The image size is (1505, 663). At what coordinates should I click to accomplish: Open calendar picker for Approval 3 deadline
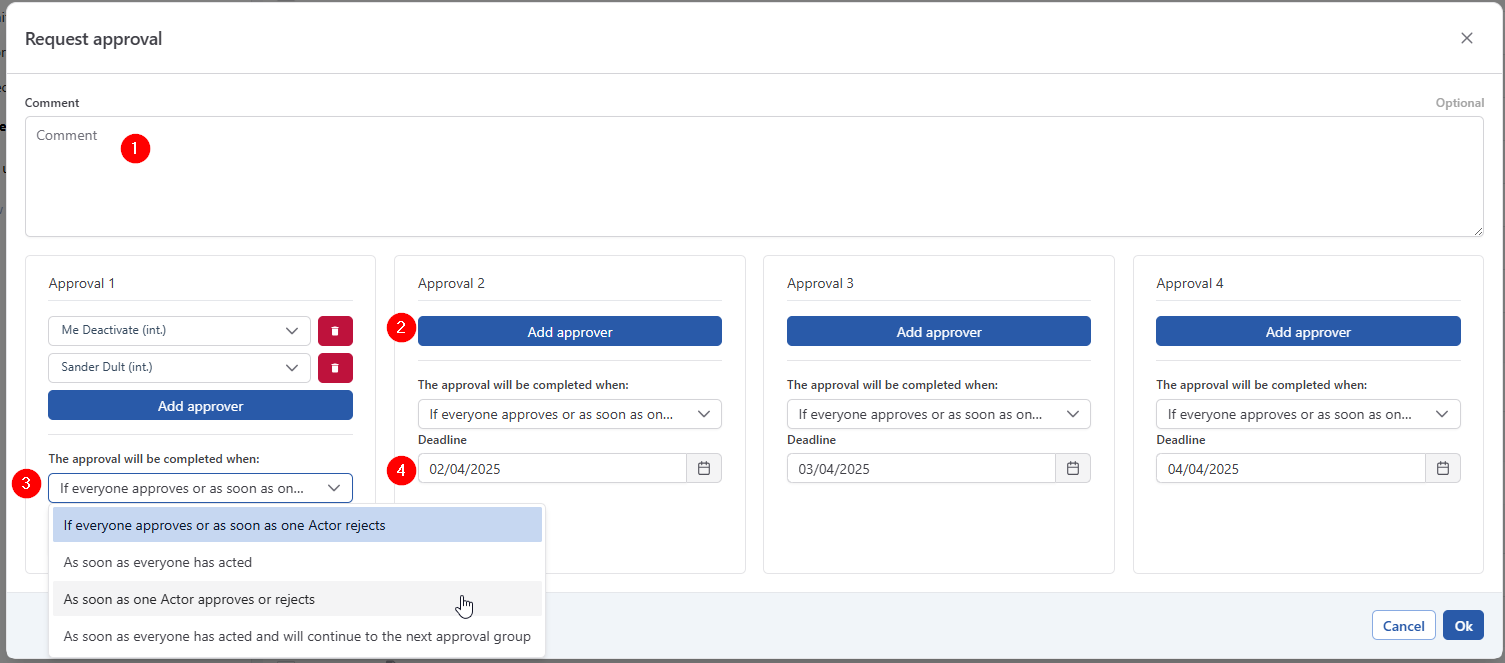[1073, 468]
